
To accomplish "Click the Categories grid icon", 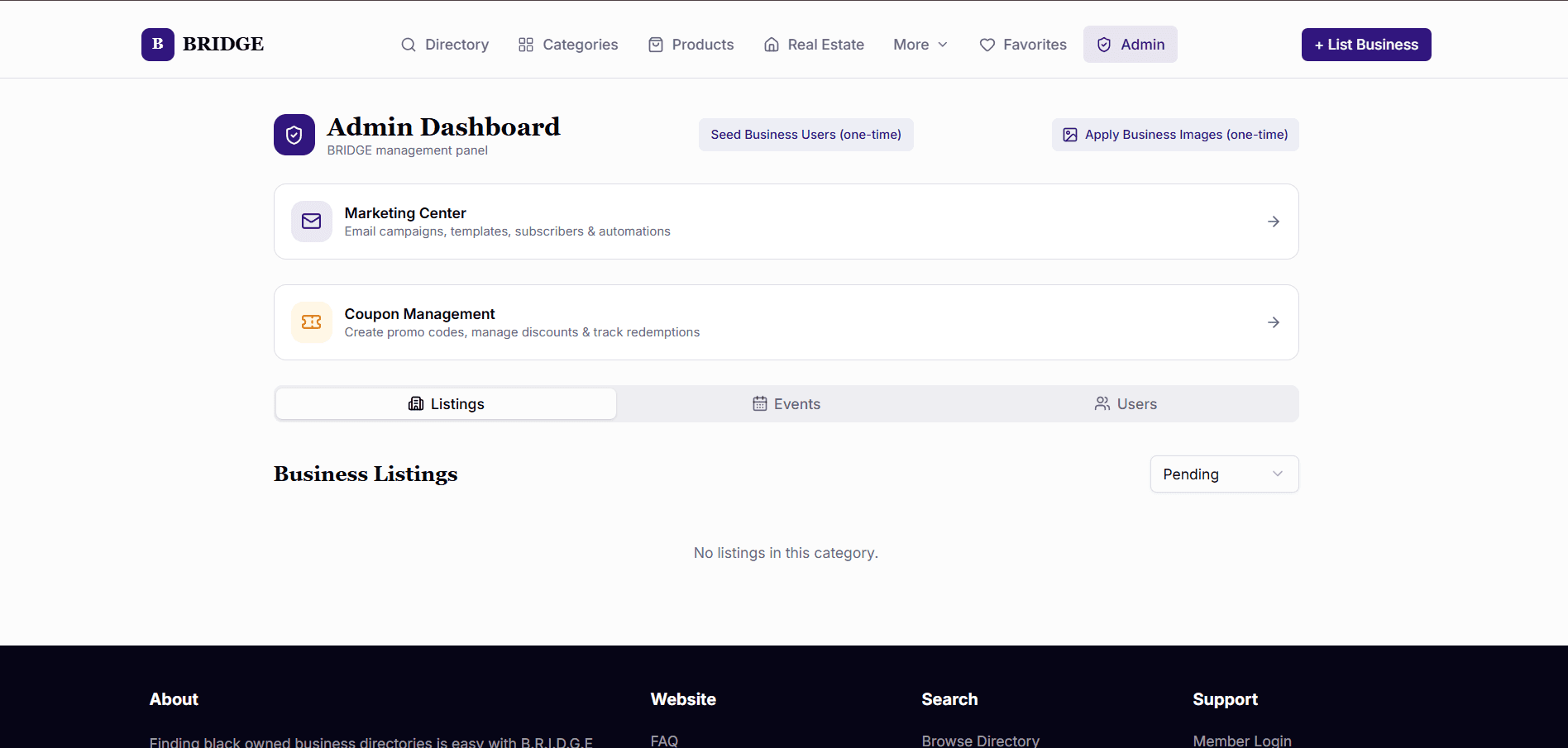I will point(526,45).
